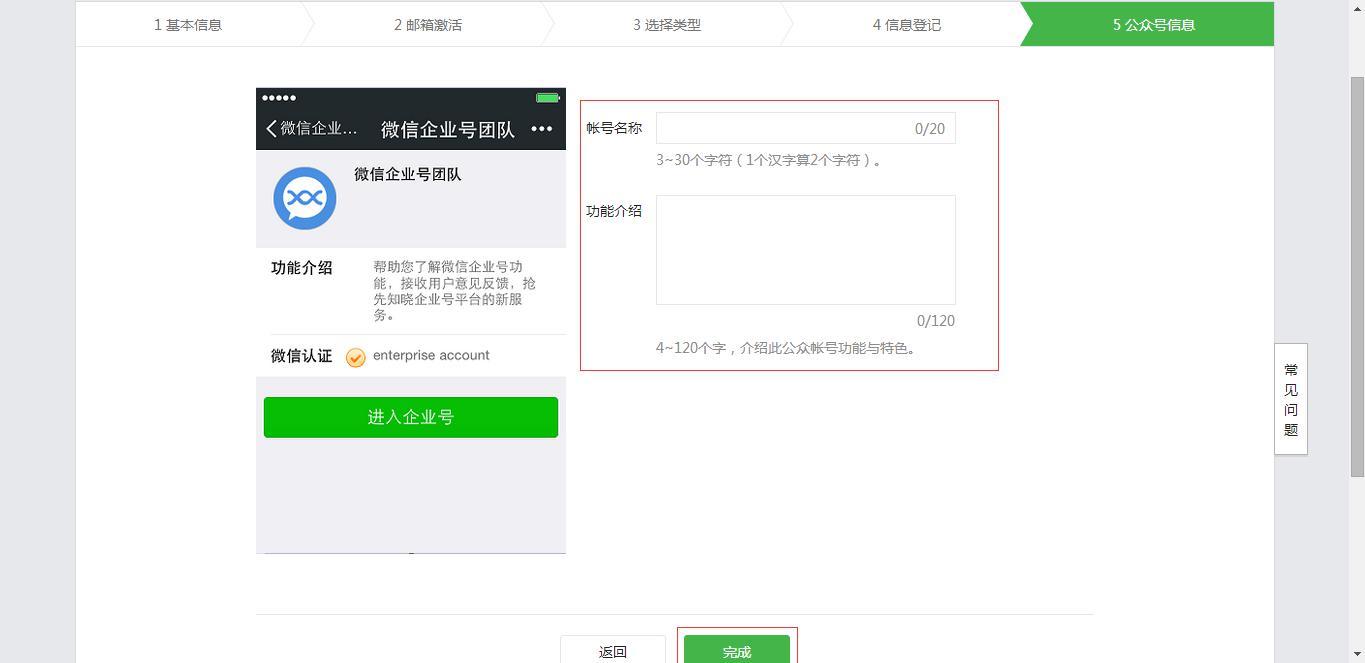
Task: Go to step 1 基本信息
Action: pyautogui.click(x=188, y=25)
